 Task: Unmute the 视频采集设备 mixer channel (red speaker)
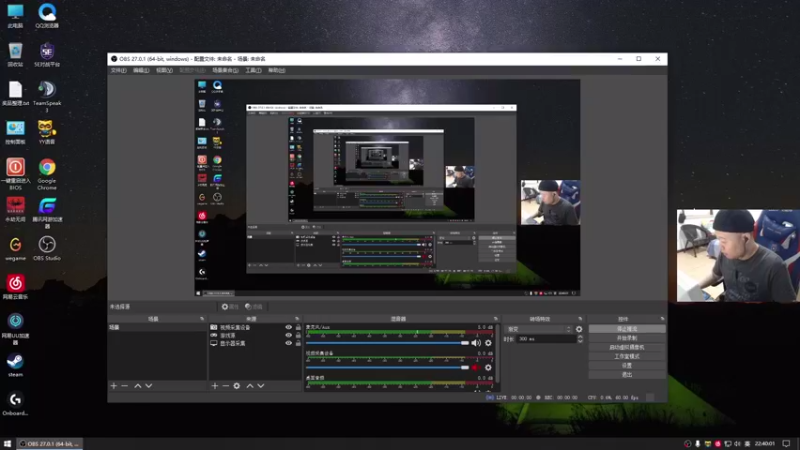pos(476,367)
